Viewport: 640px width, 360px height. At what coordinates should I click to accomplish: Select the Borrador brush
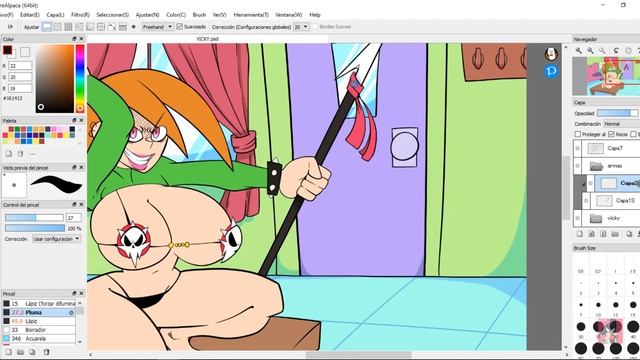tap(39, 330)
